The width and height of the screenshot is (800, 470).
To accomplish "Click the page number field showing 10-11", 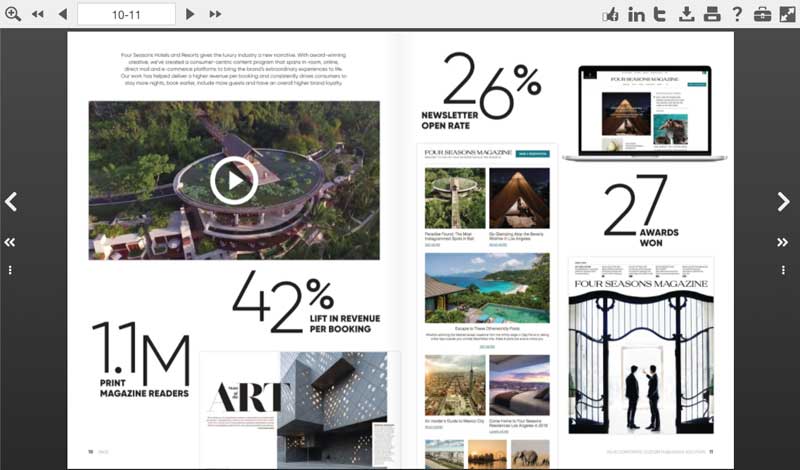I will (x=126, y=14).
